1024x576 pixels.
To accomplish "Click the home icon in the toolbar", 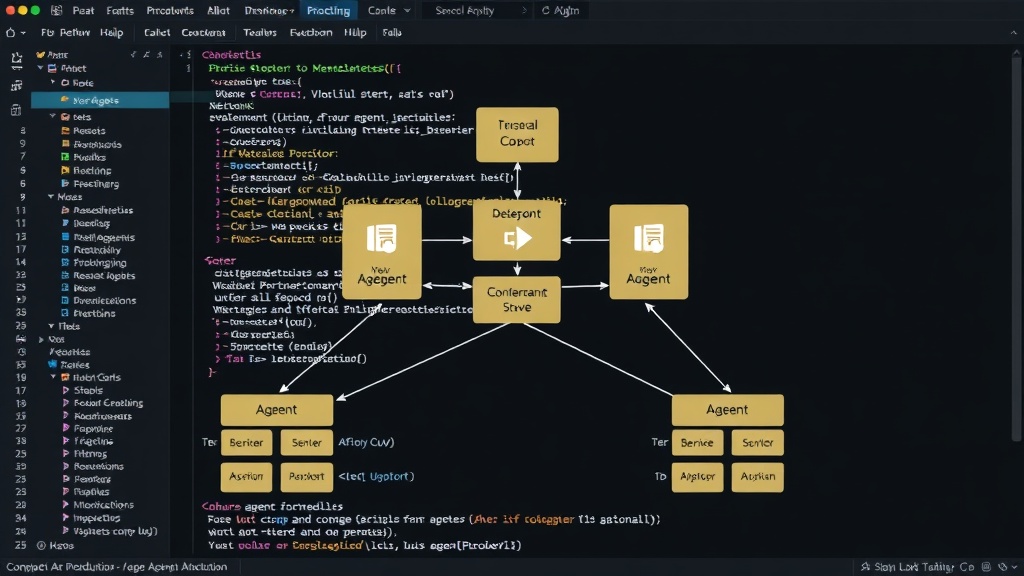I will coord(10,33).
